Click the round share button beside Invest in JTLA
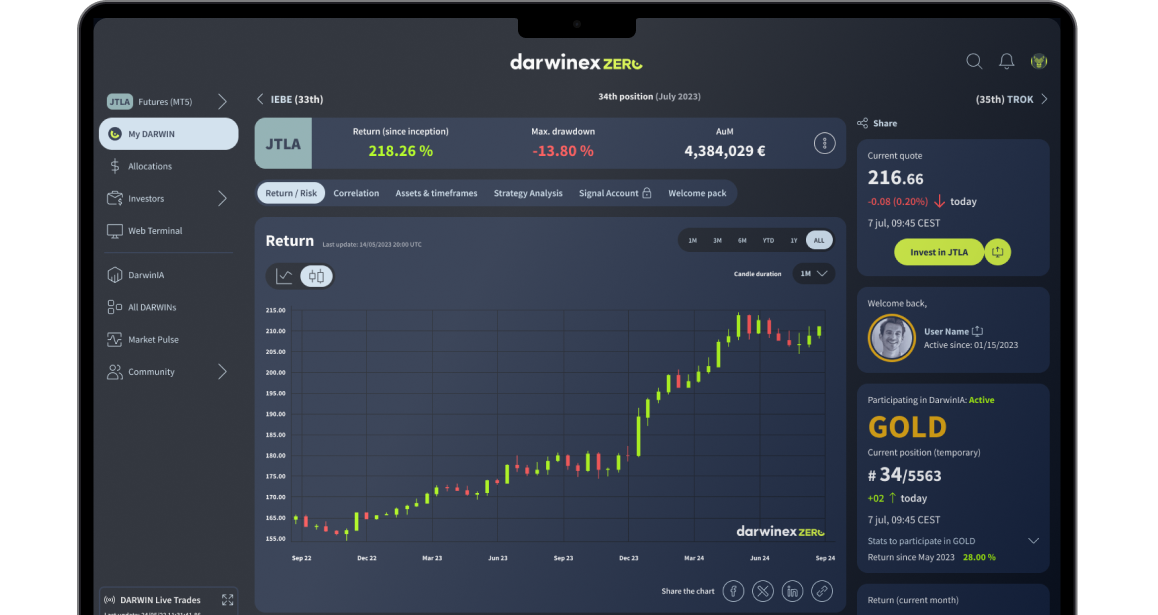 [x=998, y=252]
